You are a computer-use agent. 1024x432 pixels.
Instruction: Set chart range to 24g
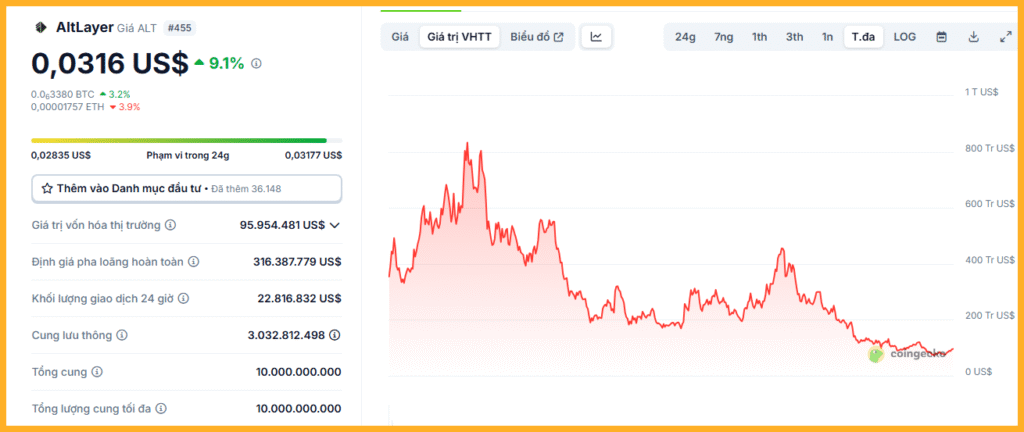tap(685, 37)
